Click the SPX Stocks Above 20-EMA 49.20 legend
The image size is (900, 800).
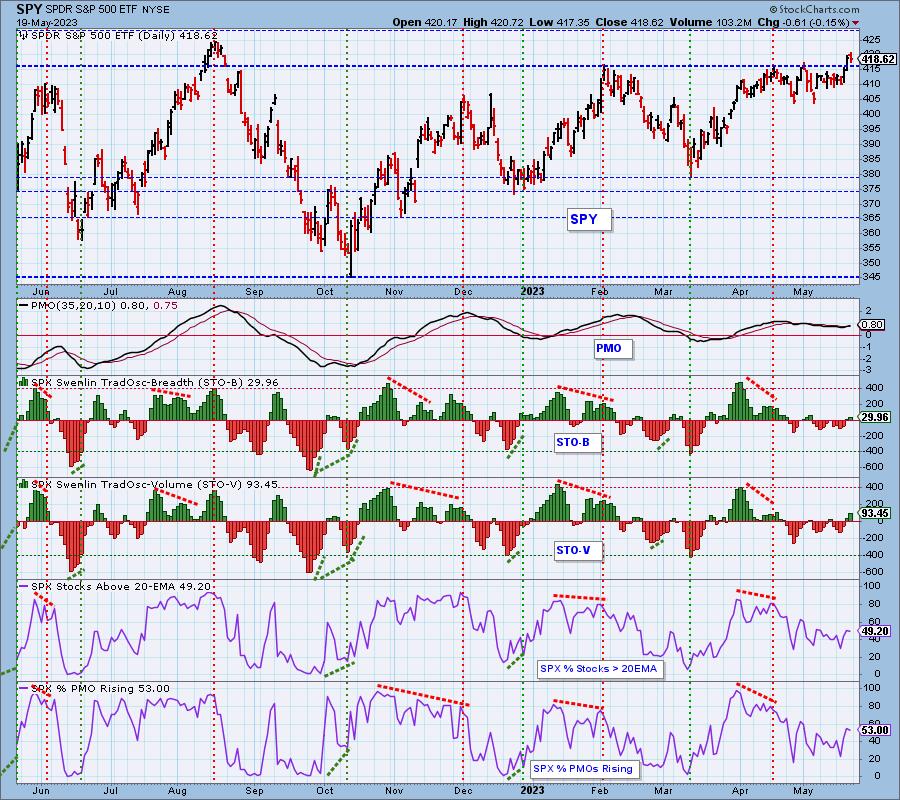[x=121, y=586]
